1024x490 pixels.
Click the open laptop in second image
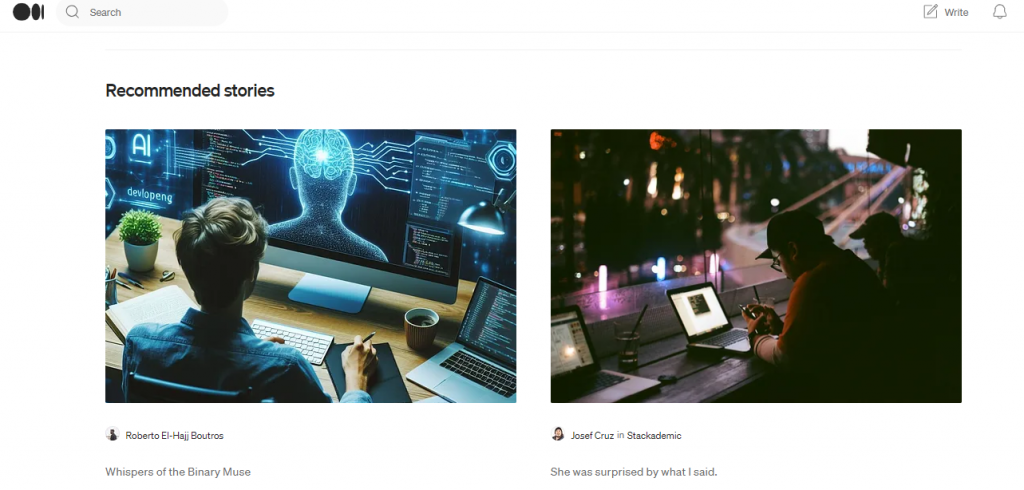coord(709,317)
